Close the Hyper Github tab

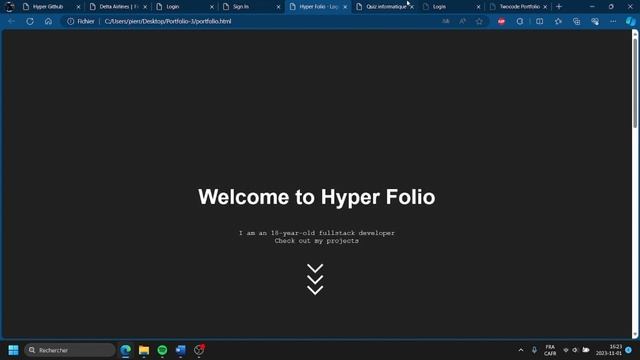point(78,7)
